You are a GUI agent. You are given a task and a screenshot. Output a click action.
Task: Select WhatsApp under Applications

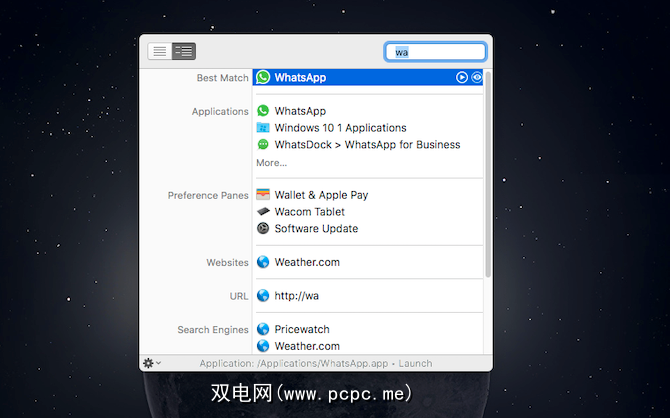pos(300,111)
